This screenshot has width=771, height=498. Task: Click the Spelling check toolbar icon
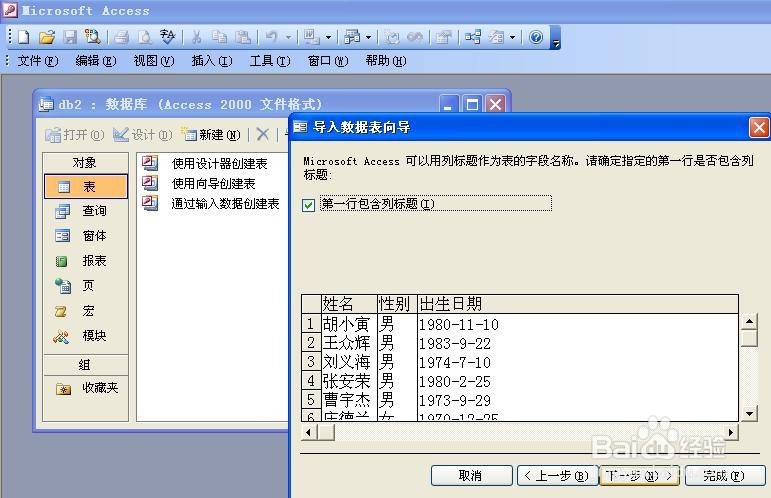tap(167, 37)
